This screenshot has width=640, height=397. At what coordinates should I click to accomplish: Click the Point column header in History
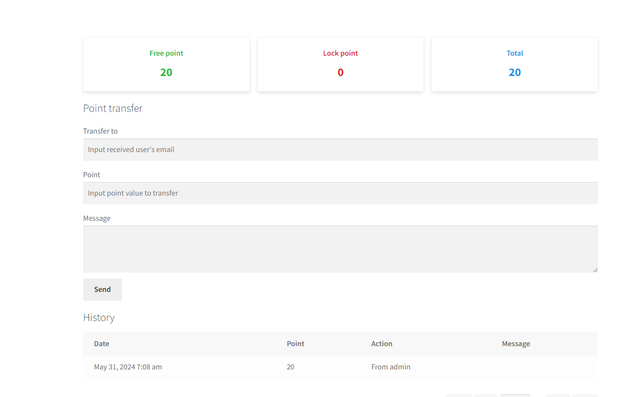[295, 344]
